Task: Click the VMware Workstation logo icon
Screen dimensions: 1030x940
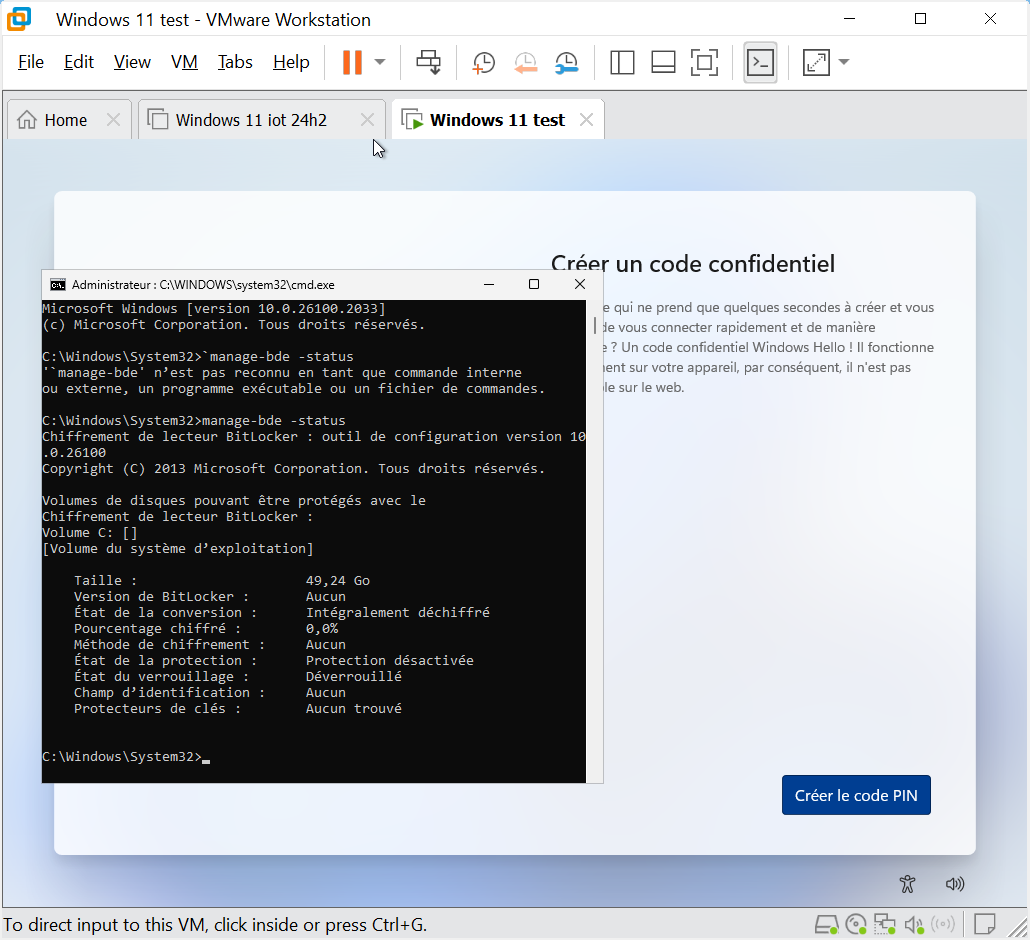Action: coord(19,19)
